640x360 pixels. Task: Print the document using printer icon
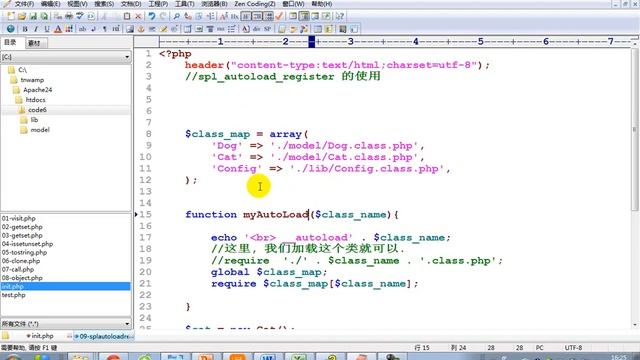coord(69,16)
